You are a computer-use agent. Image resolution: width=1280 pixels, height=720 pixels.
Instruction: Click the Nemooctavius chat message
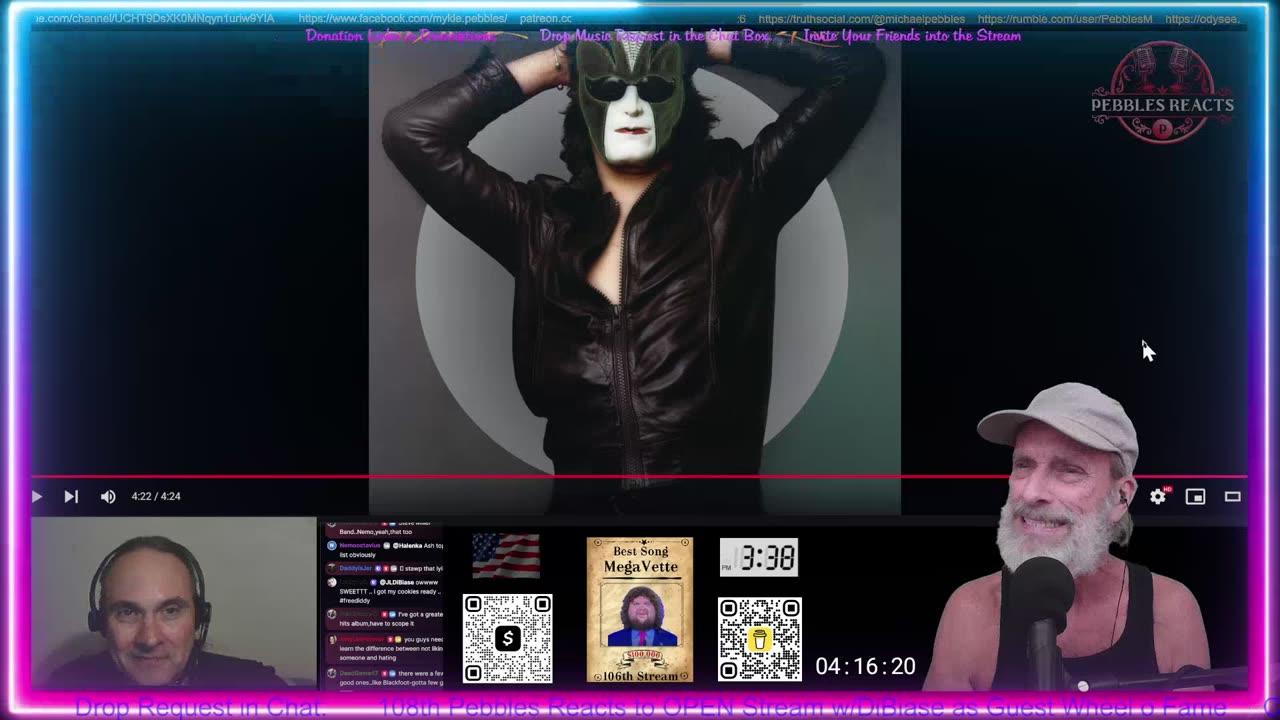tap(384, 550)
